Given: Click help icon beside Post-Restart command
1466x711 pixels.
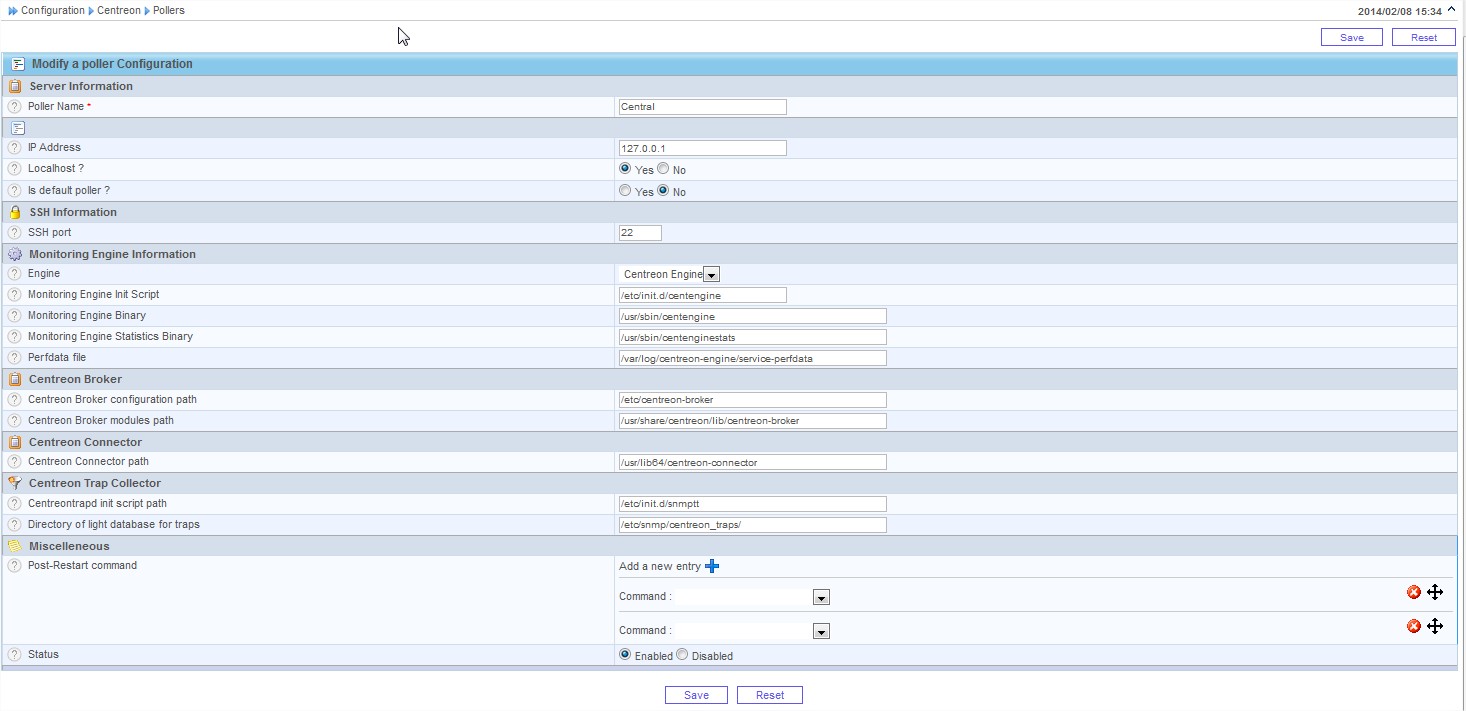Looking at the screenshot, I should pos(14,566).
